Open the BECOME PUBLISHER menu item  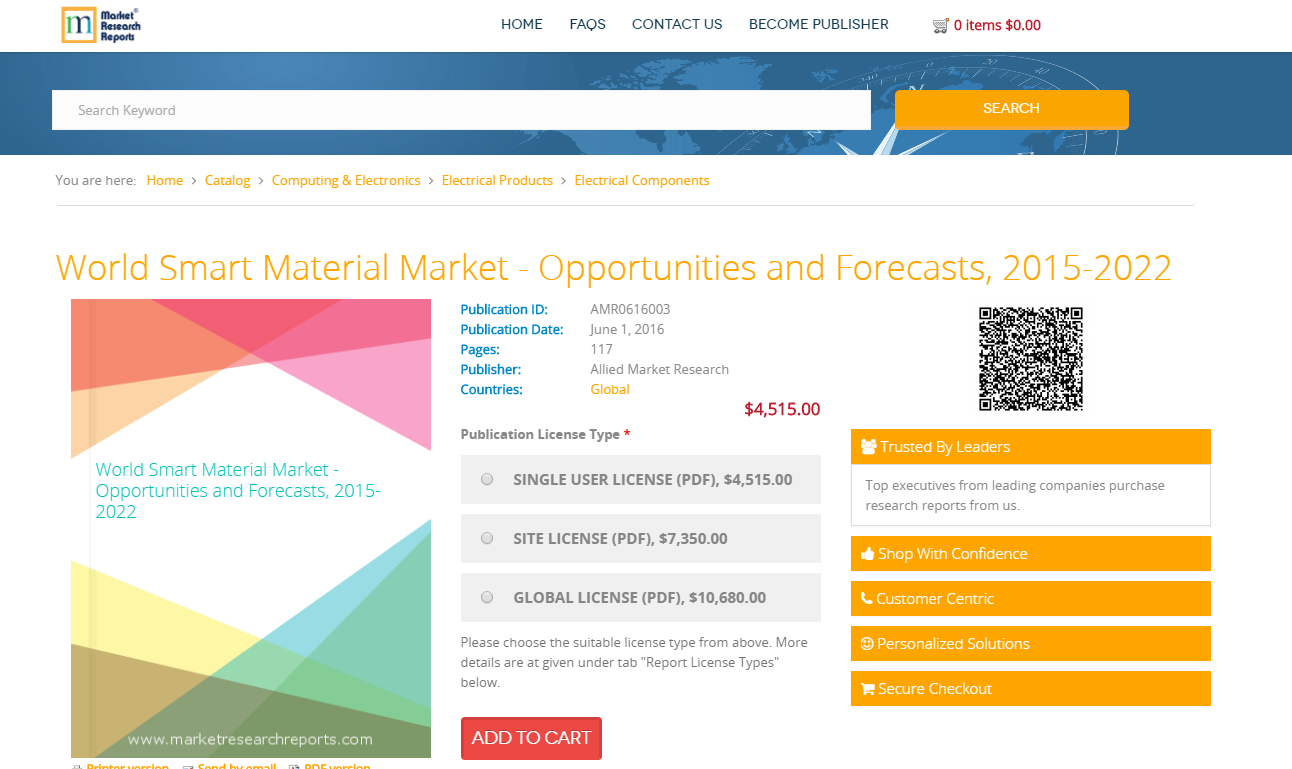[819, 24]
